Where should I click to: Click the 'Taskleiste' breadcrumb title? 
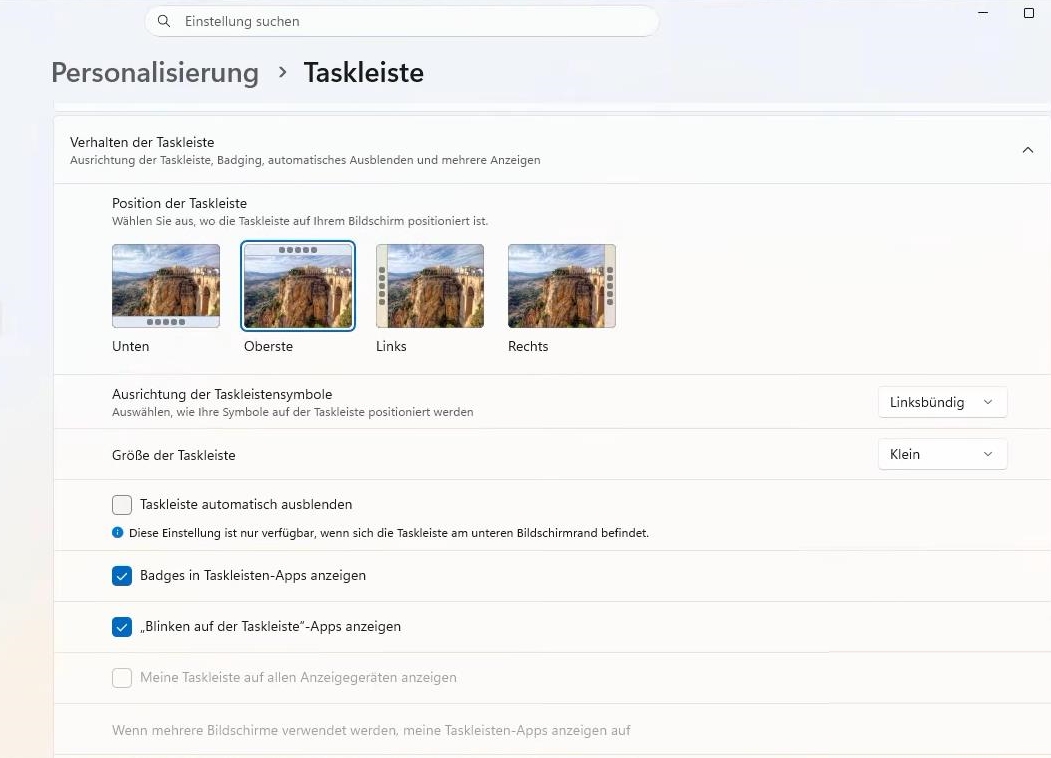[x=363, y=72]
